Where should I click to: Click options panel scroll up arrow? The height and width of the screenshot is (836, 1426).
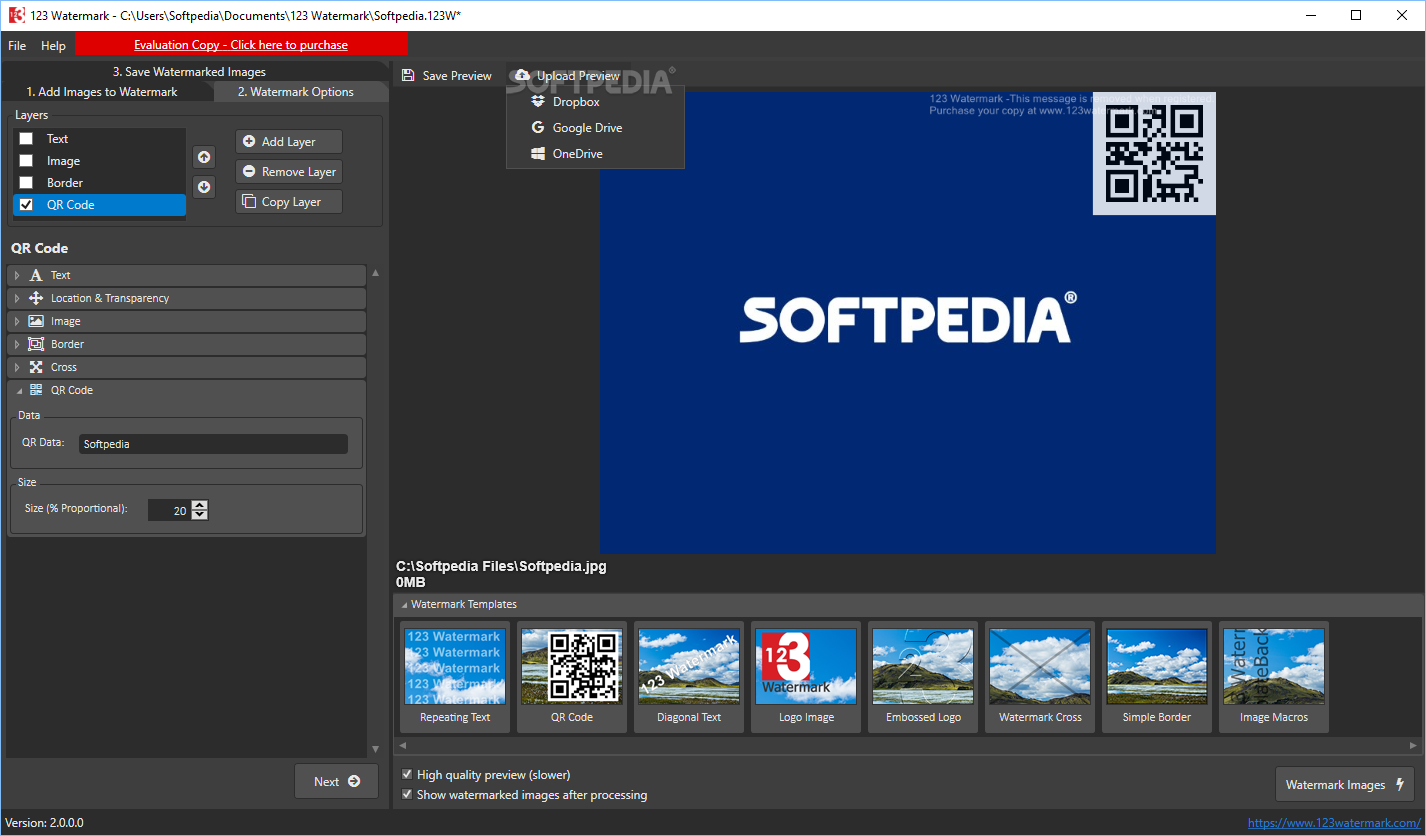click(375, 272)
